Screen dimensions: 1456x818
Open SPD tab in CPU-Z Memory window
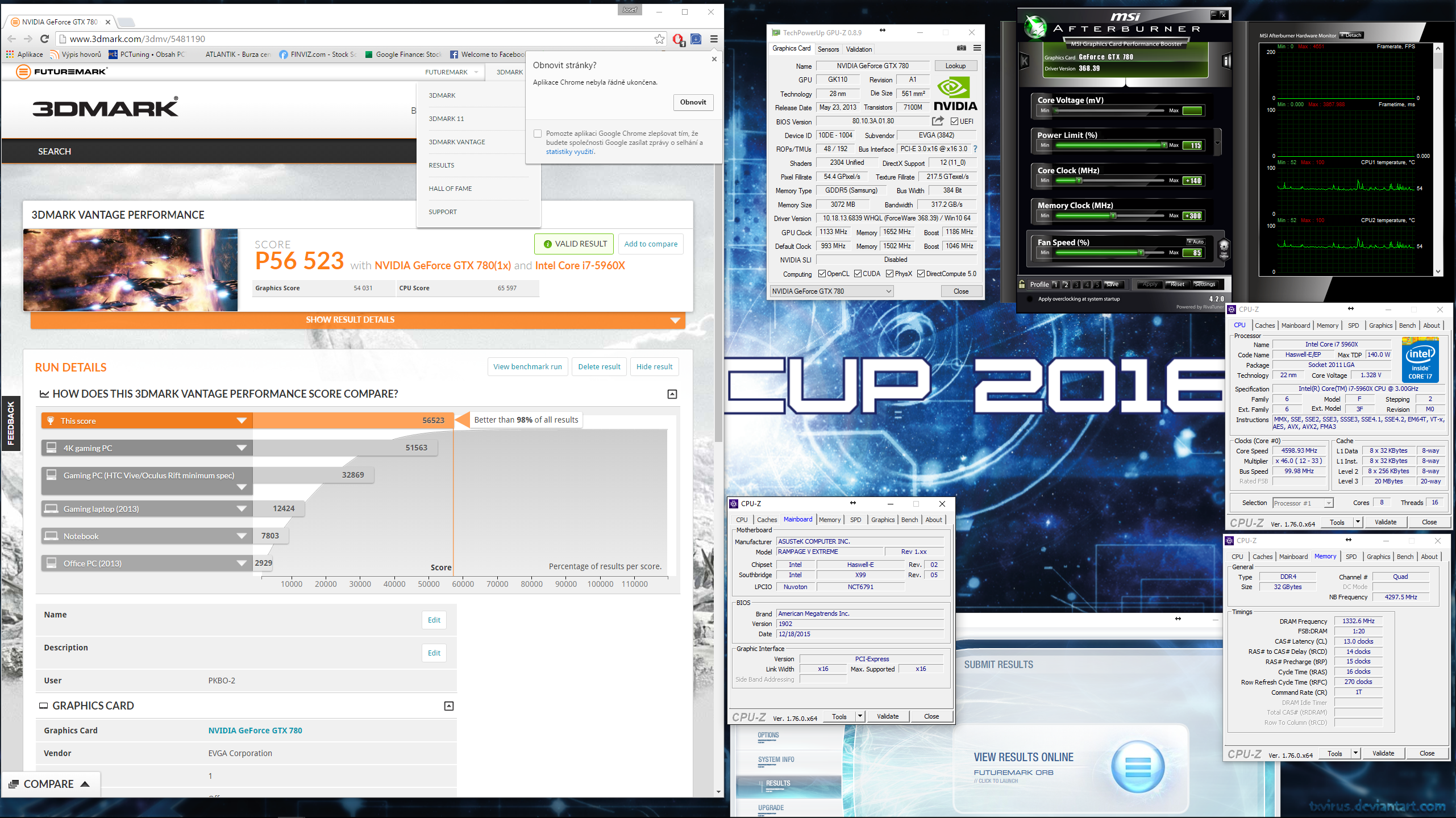coord(1351,557)
